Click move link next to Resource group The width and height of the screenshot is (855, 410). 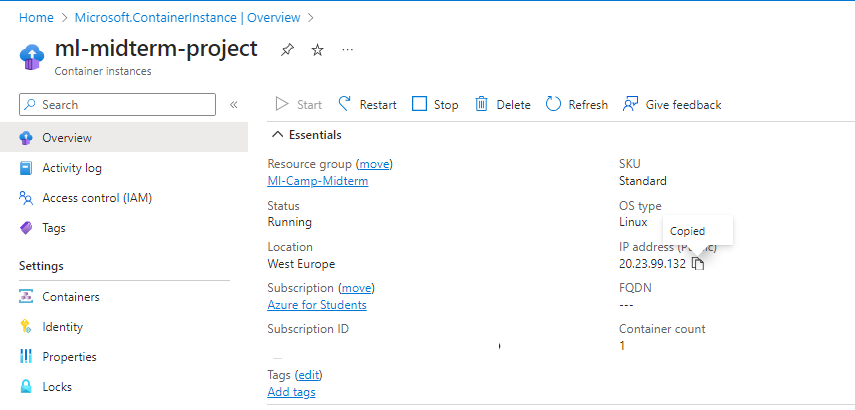tap(374, 164)
